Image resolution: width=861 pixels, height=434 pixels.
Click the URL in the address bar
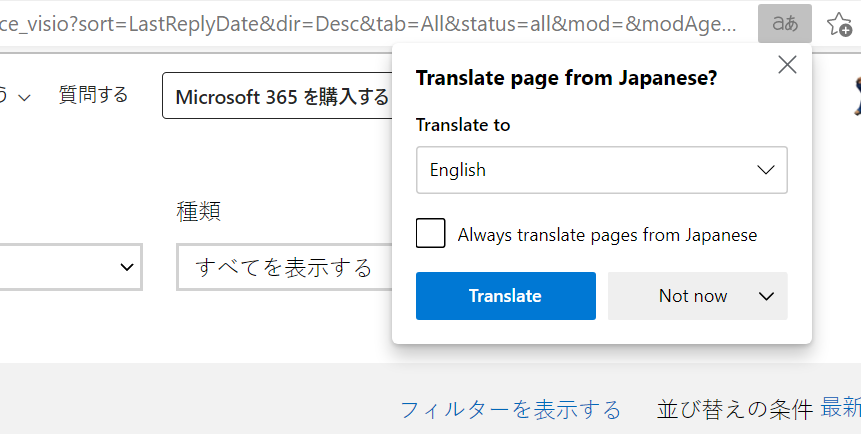(370, 24)
